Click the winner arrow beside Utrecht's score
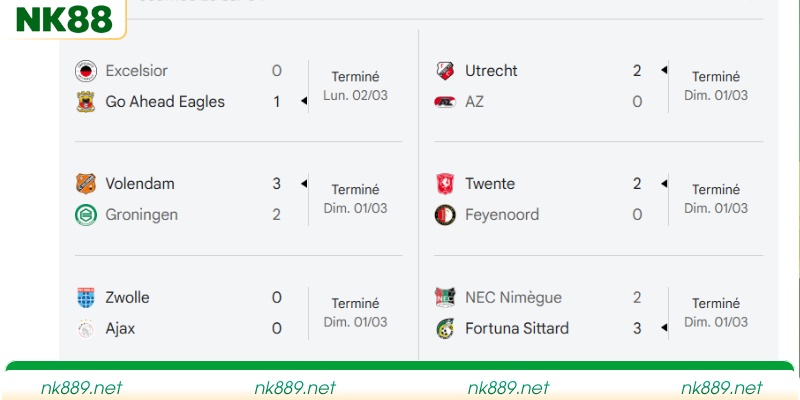Viewport: 800px width, 400px height. (663, 71)
